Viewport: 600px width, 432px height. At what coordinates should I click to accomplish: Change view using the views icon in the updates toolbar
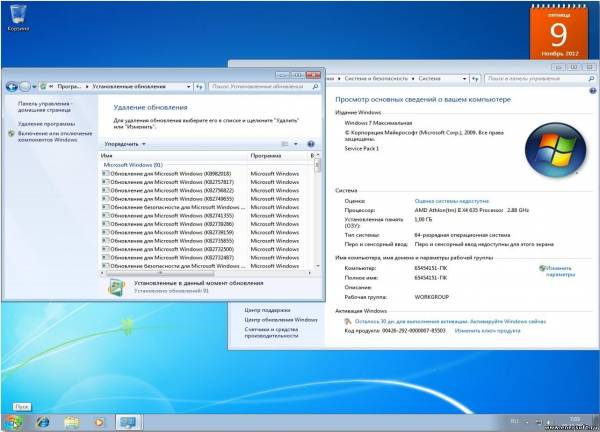coord(285,144)
